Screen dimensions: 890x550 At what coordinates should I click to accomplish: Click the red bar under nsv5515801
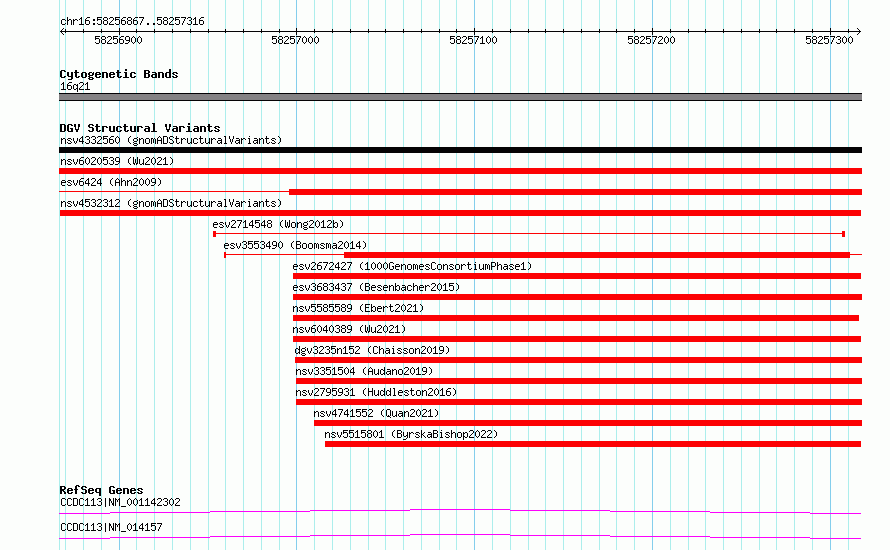593,444
